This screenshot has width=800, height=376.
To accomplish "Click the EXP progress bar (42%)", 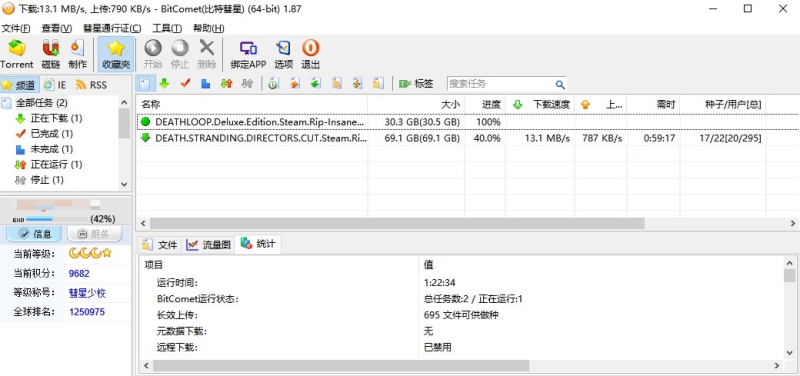I will (x=56, y=219).
